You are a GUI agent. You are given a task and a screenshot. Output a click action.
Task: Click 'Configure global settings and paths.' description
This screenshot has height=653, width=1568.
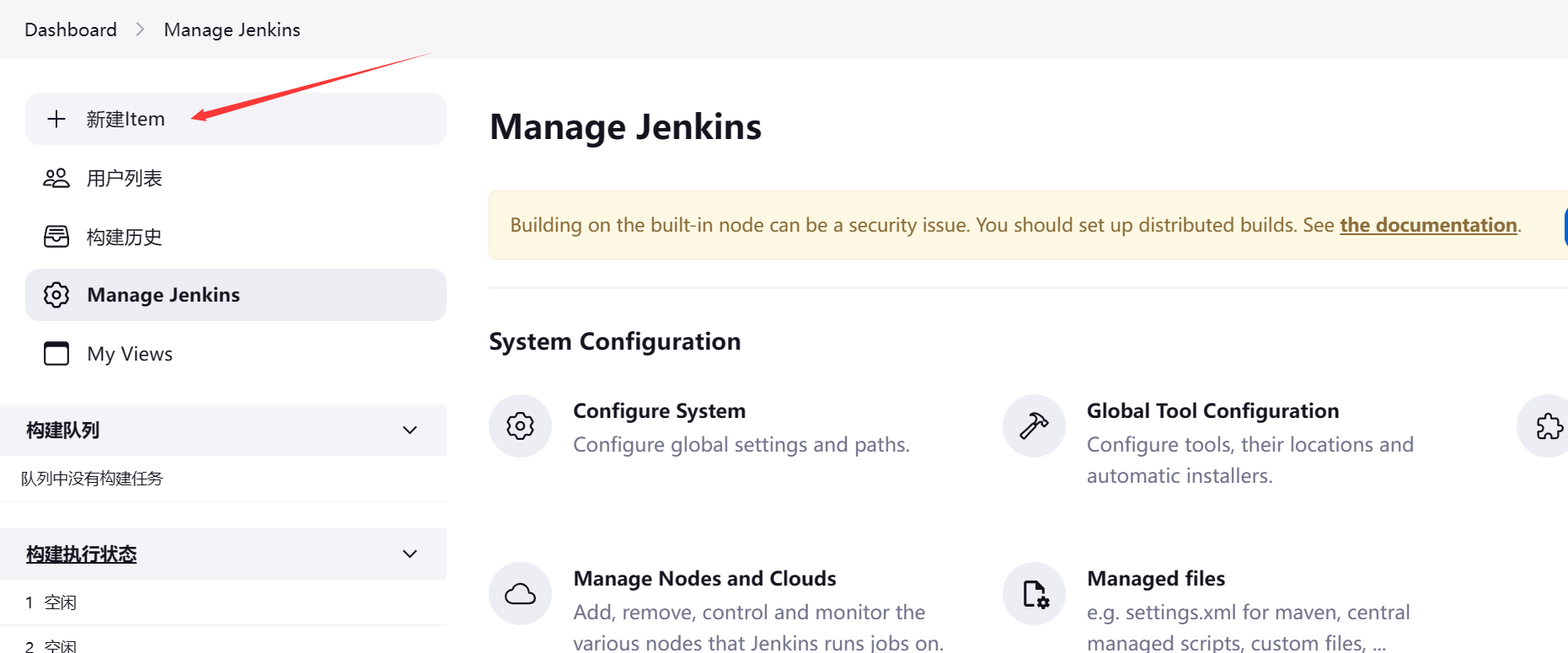(x=741, y=445)
